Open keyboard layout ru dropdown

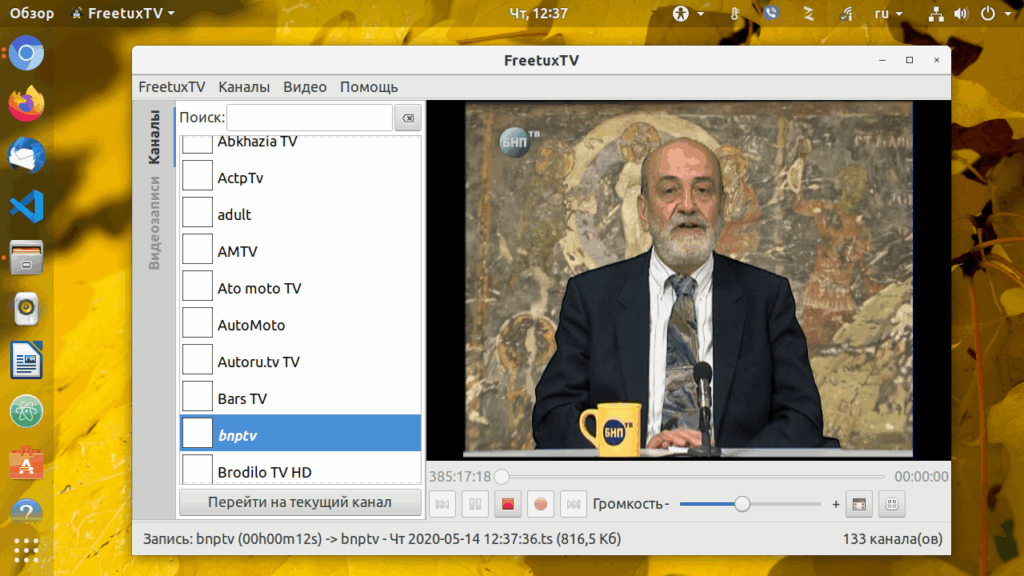[x=888, y=14]
